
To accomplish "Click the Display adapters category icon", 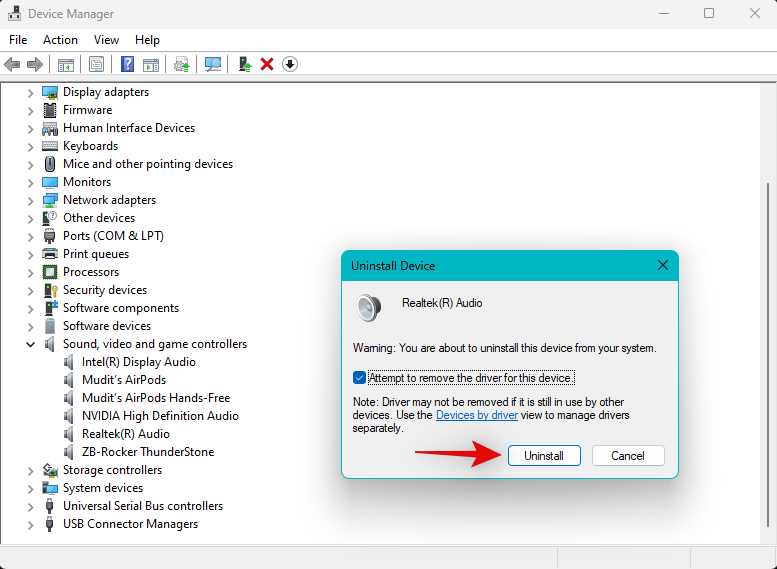I will (x=50, y=92).
